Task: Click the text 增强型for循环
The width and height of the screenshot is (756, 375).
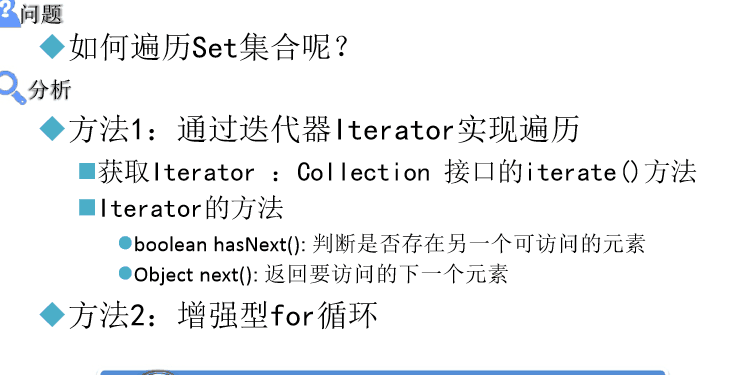Action: 277,316
